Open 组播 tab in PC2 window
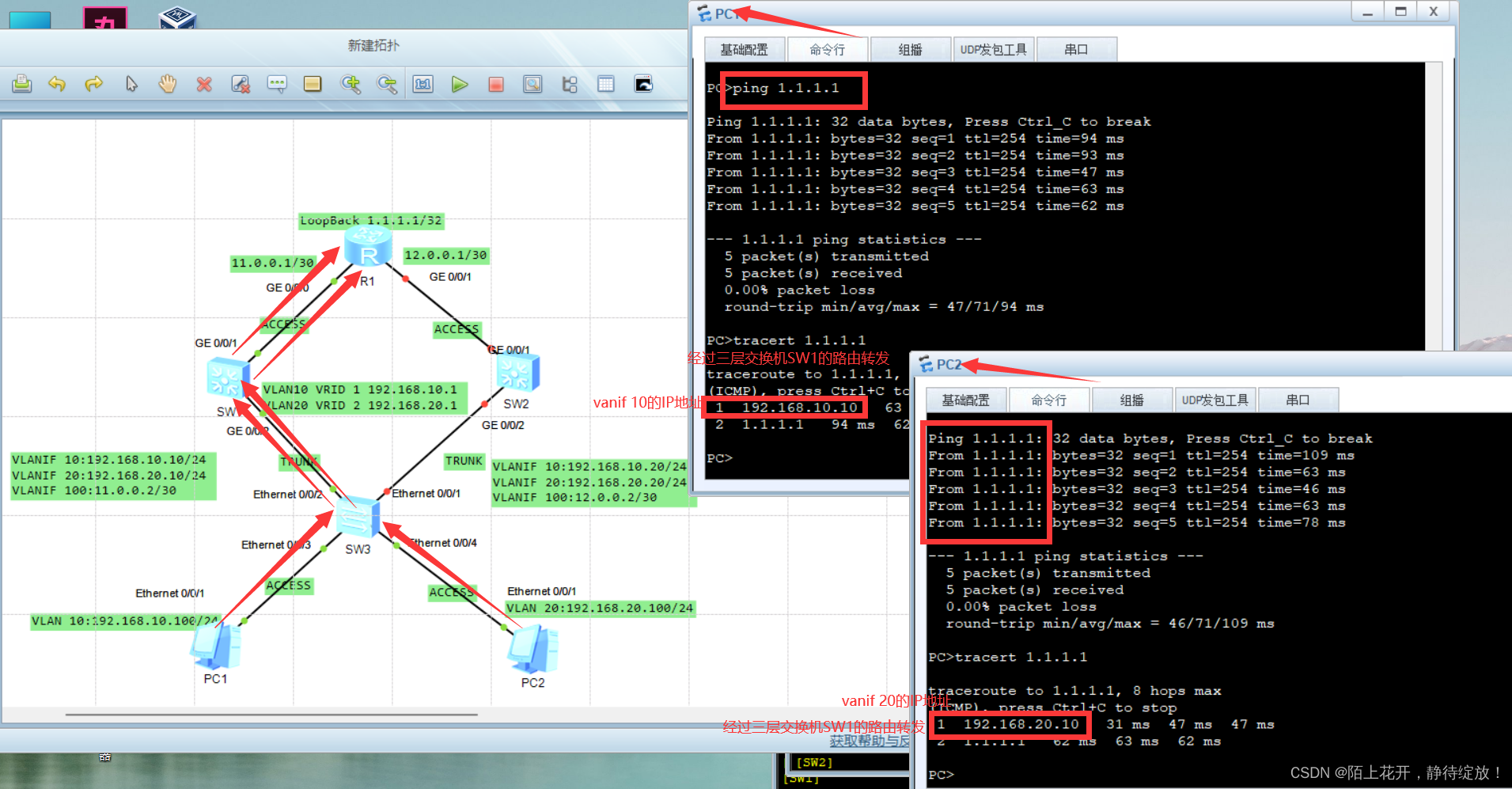 [x=1131, y=400]
